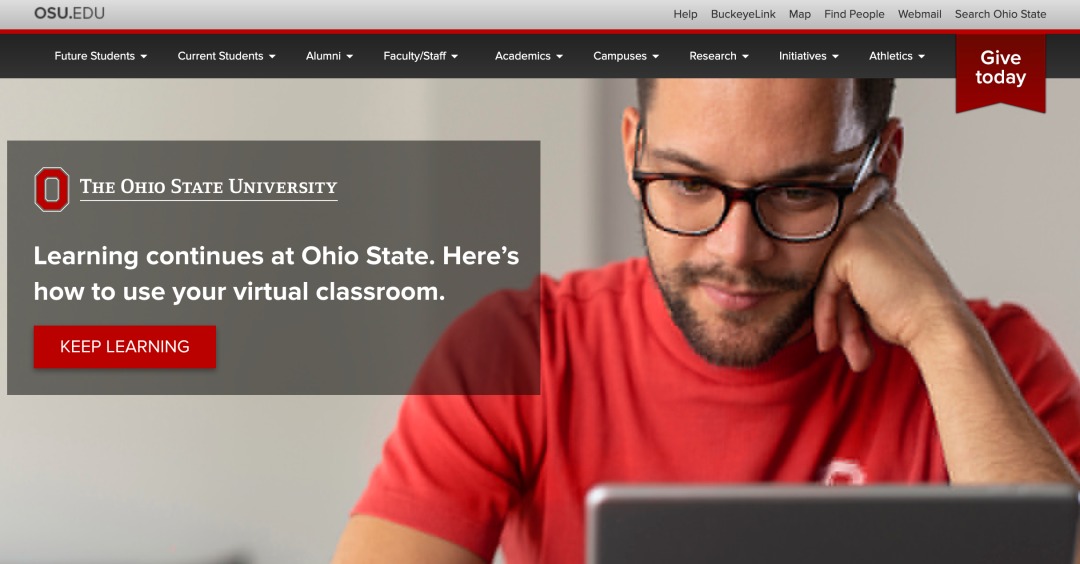Expand the Athletics dropdown arrow

[x=922, y=56]
